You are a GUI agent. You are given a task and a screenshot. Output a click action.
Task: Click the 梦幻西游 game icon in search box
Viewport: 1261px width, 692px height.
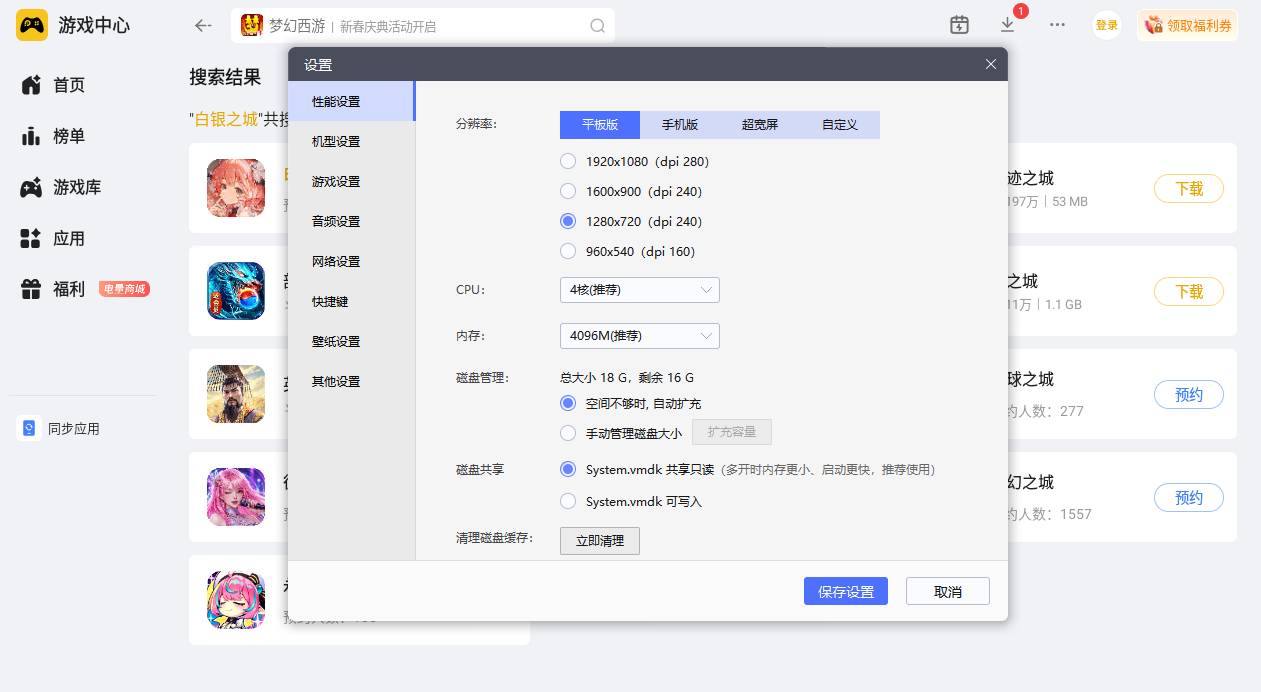point(252,25)
